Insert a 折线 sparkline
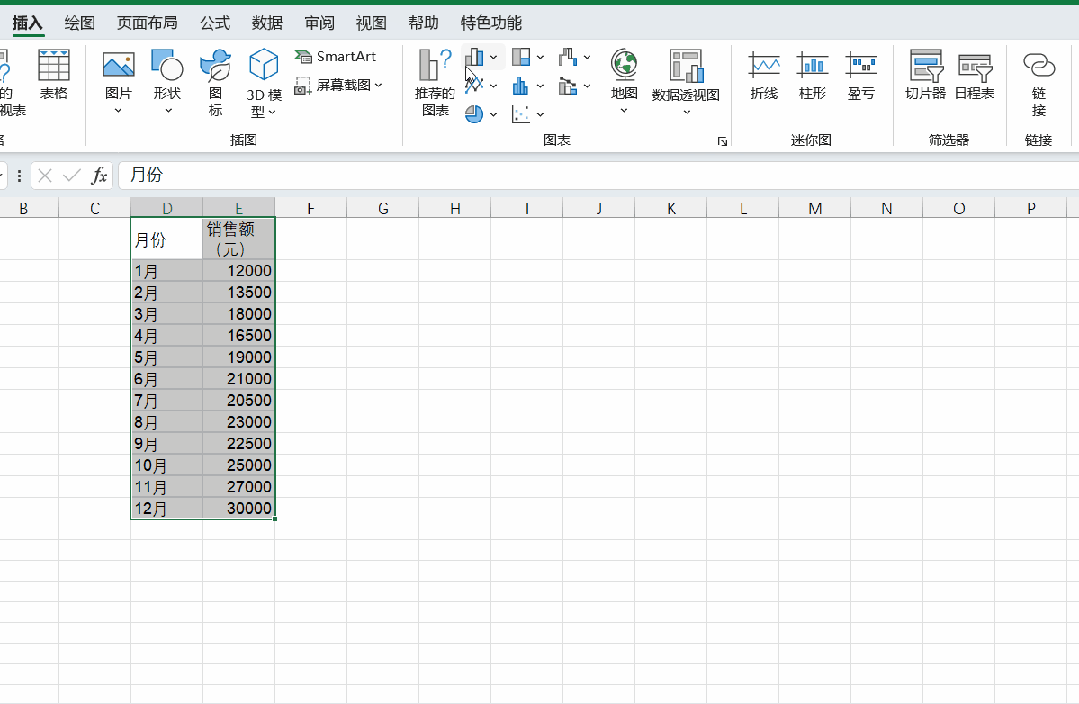 [x=764, y=76]
